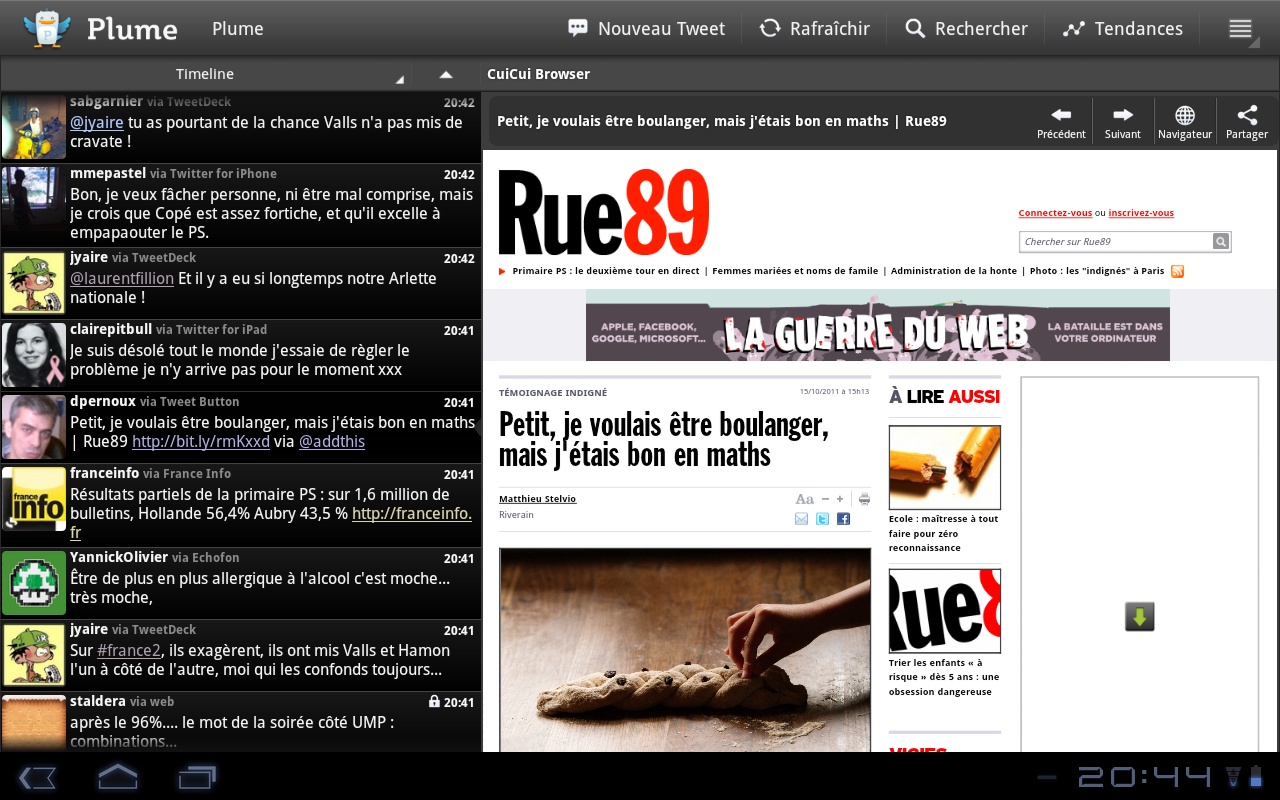
Task: Focus the Chercher sur Rue89 field
Action: (x=1116, y=241)
